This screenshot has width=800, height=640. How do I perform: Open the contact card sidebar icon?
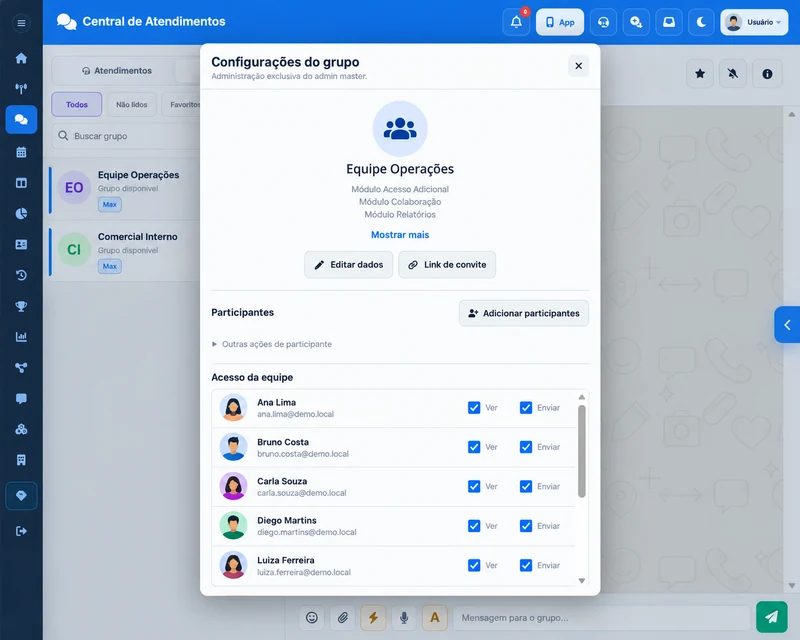21,244
